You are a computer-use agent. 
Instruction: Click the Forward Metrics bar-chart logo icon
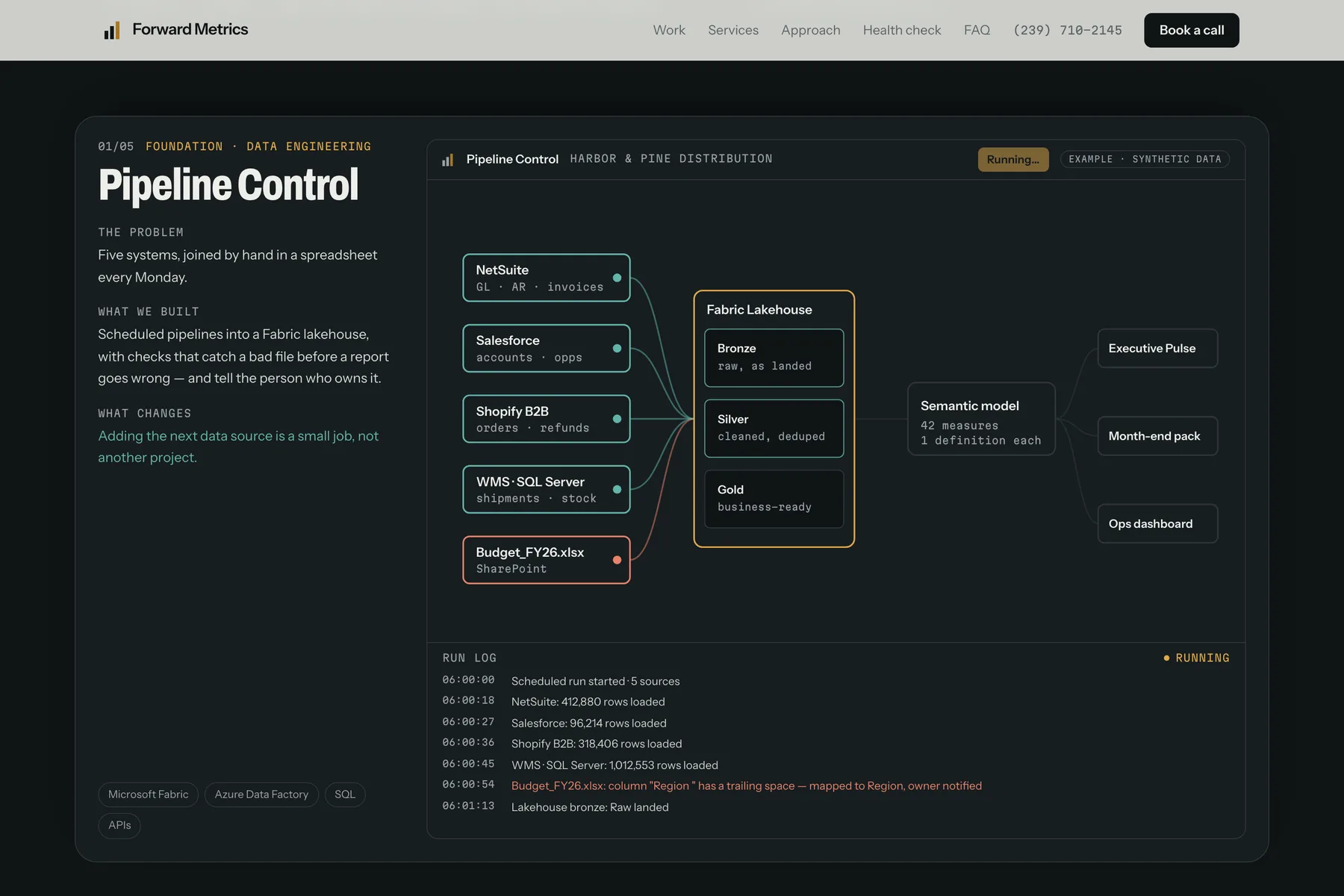click(x=112, y=31)
